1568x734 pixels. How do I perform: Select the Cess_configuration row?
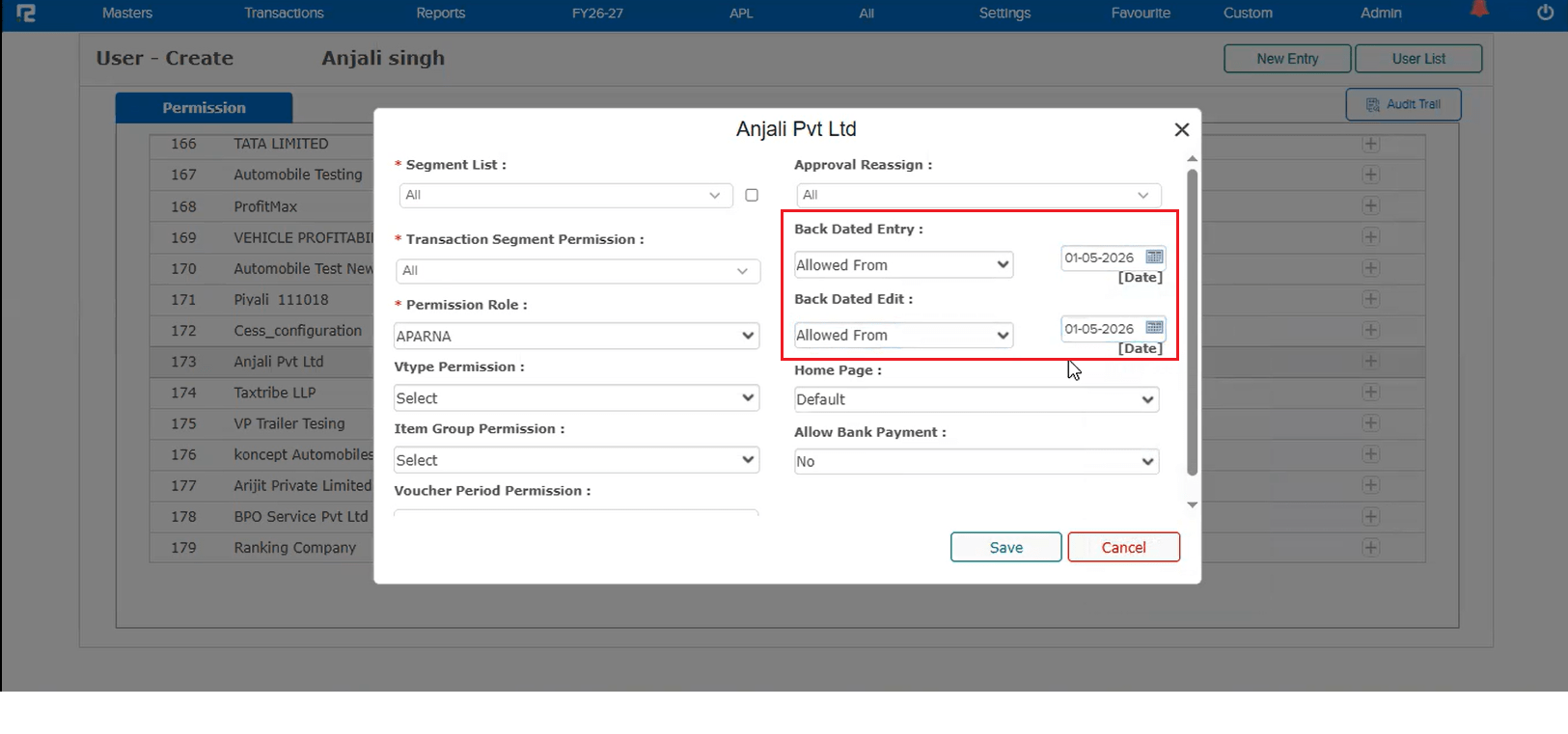click(787, 330)
